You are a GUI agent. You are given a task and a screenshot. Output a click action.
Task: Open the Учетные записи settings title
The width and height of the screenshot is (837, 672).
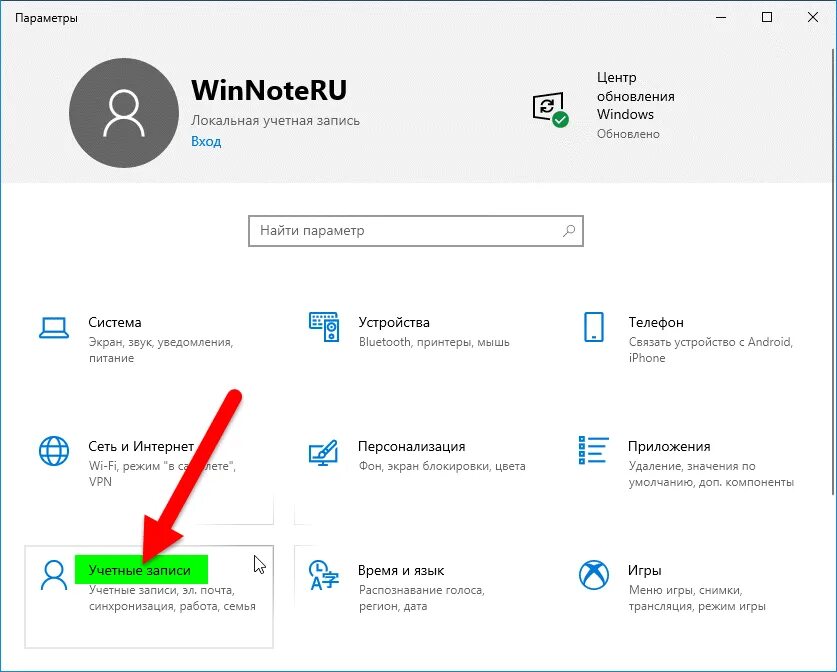pyautogui.click(x=140, y=571)
